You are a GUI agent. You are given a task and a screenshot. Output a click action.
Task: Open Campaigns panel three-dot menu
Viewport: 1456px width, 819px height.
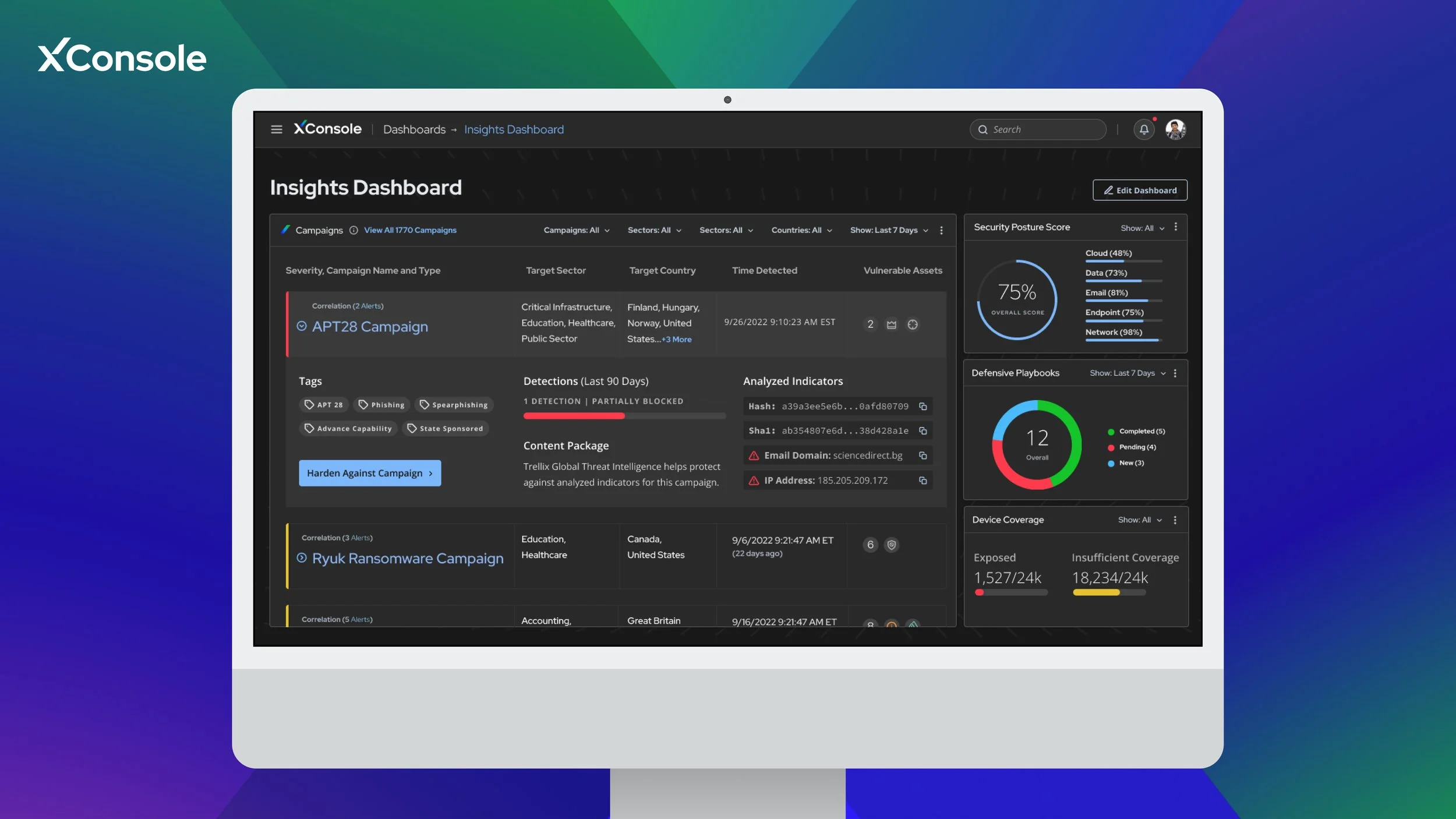(x=941, y=231)
